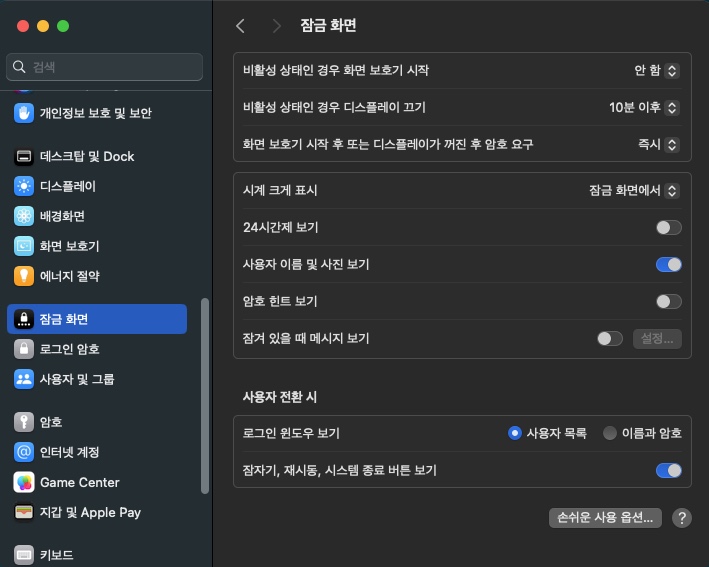Select the 사용자 목록 radio button

pos(515,433)
